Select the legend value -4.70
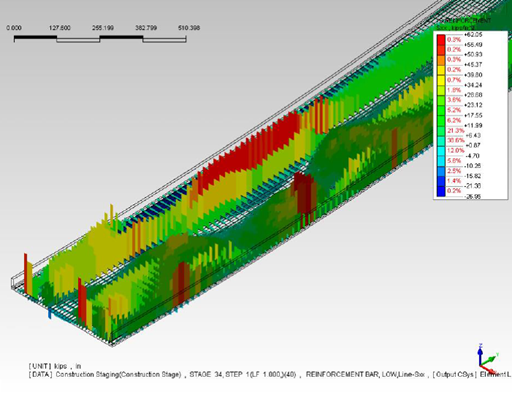This screenshot has height=395, width=512. click(473, 156)
